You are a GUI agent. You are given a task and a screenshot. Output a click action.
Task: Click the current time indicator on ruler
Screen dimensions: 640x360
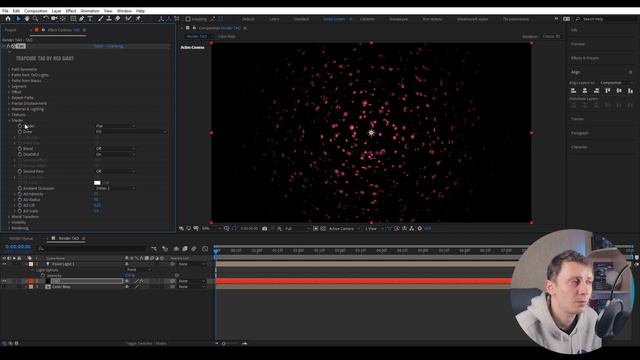(216, 251)
